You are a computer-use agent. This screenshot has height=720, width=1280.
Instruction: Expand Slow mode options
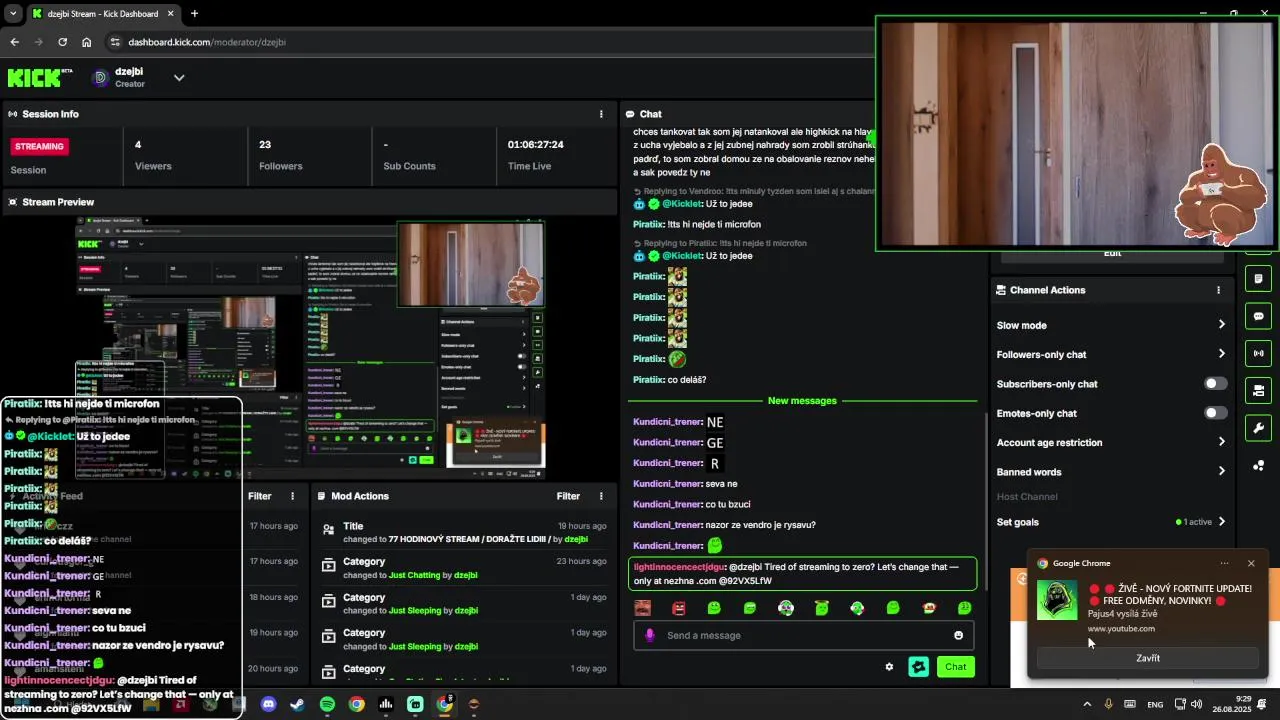[1221, 325]
